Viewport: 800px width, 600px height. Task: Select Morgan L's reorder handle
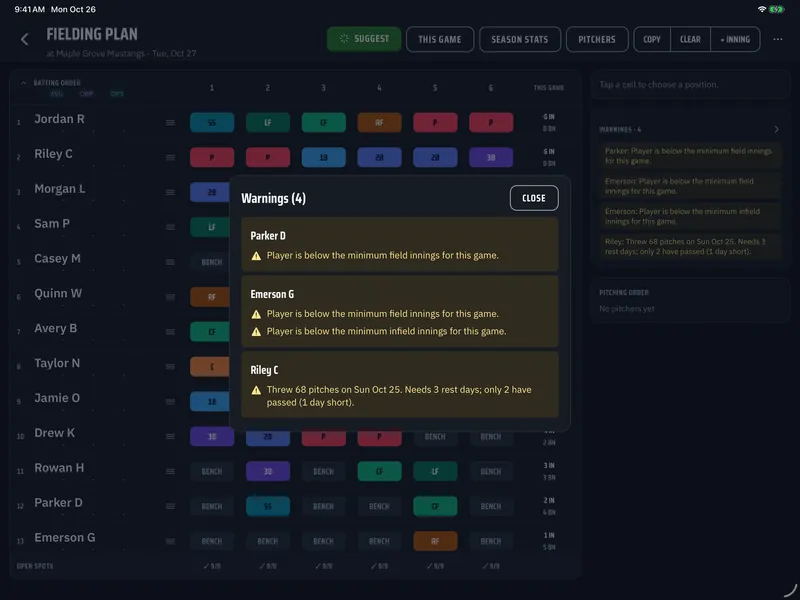170,192
